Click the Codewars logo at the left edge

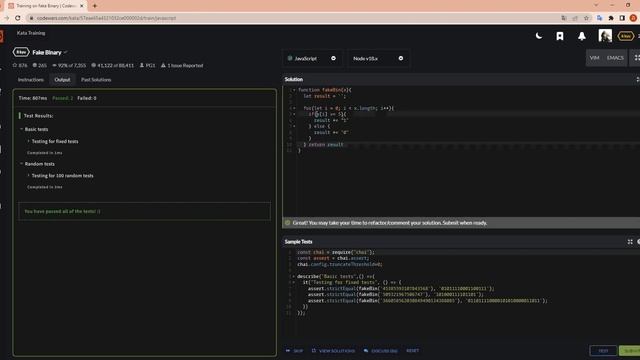click(x=2, y=36)
